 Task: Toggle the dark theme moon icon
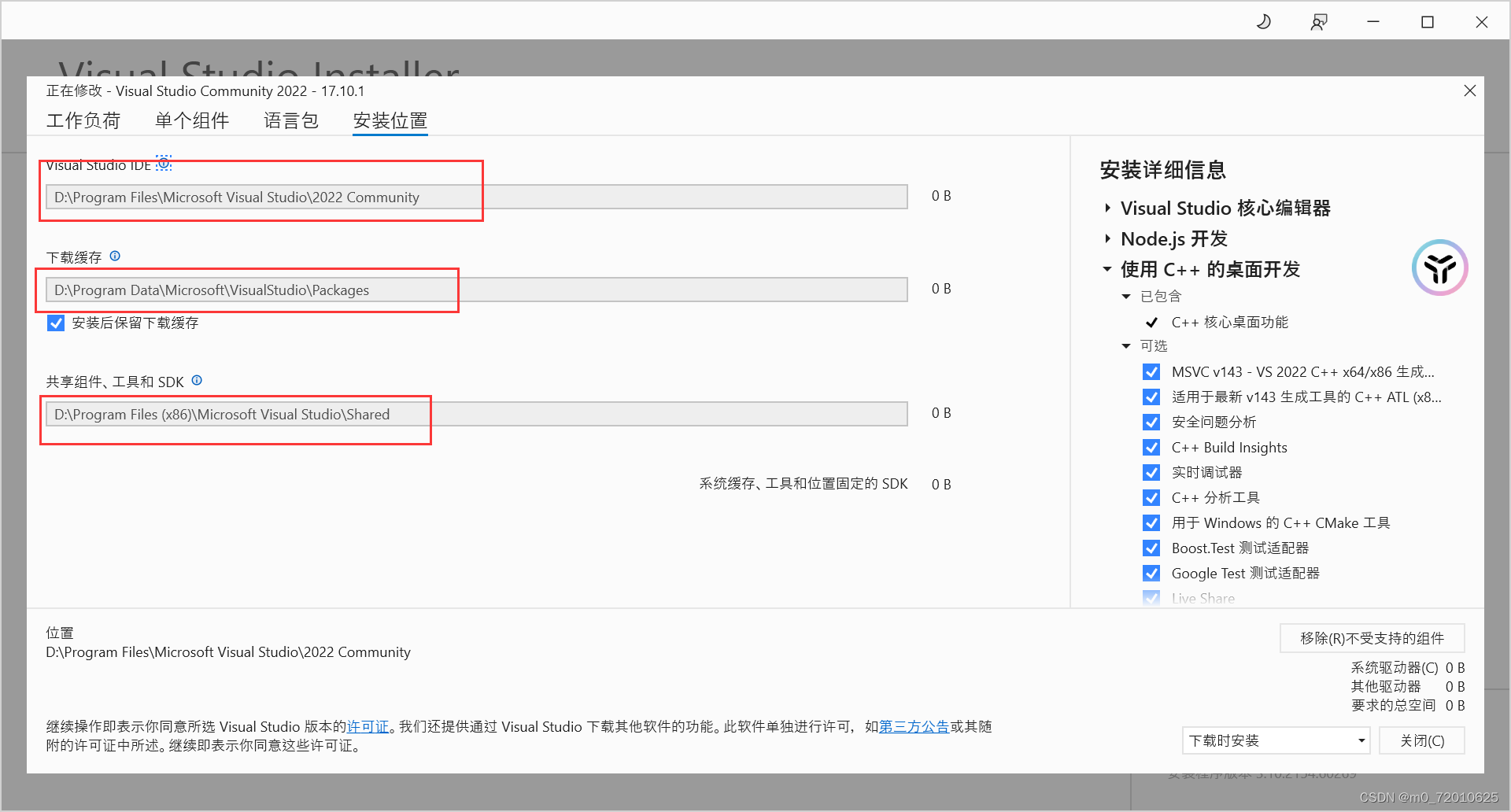coord(1264,22)
